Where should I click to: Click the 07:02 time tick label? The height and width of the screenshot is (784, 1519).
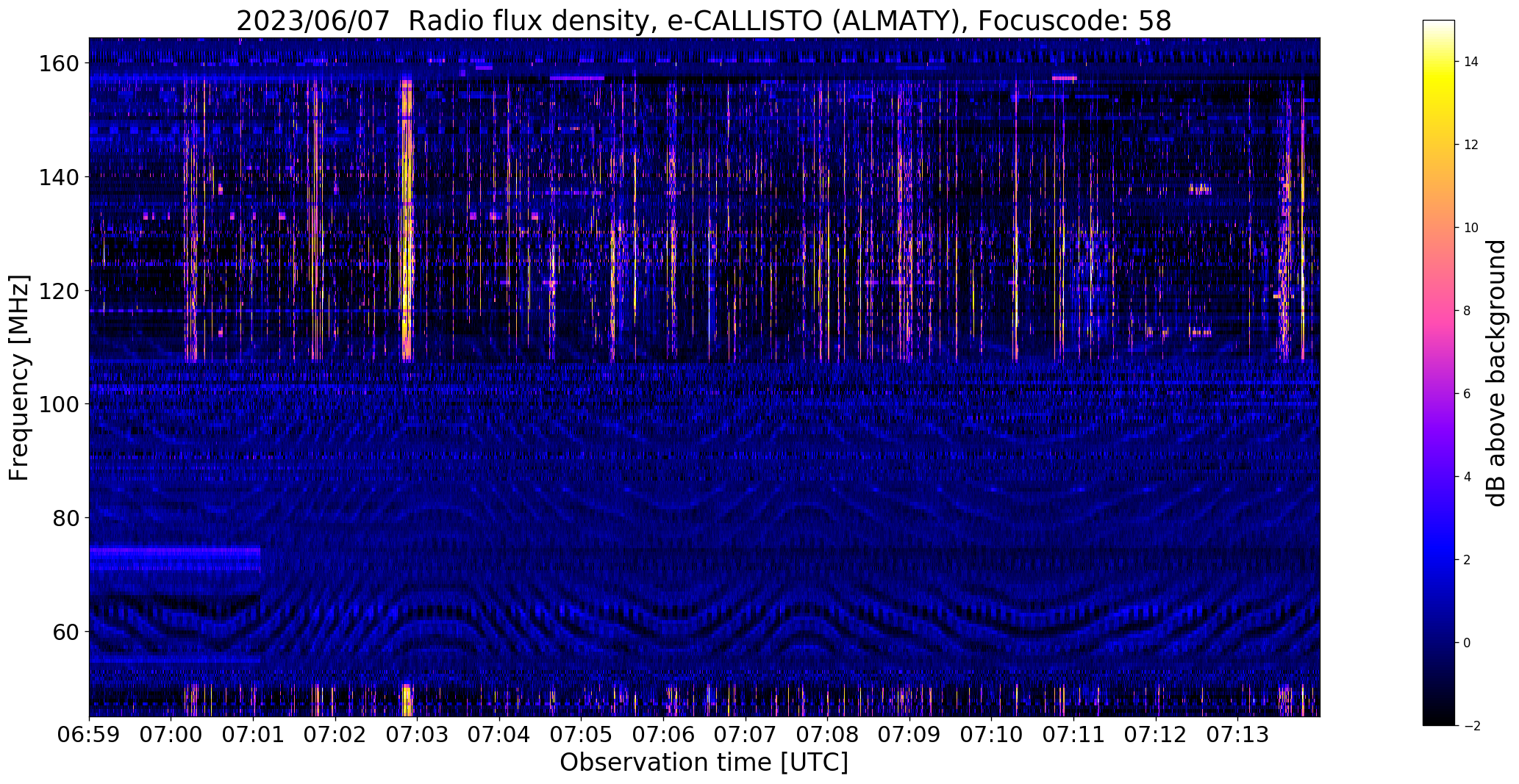coord(335,735)
